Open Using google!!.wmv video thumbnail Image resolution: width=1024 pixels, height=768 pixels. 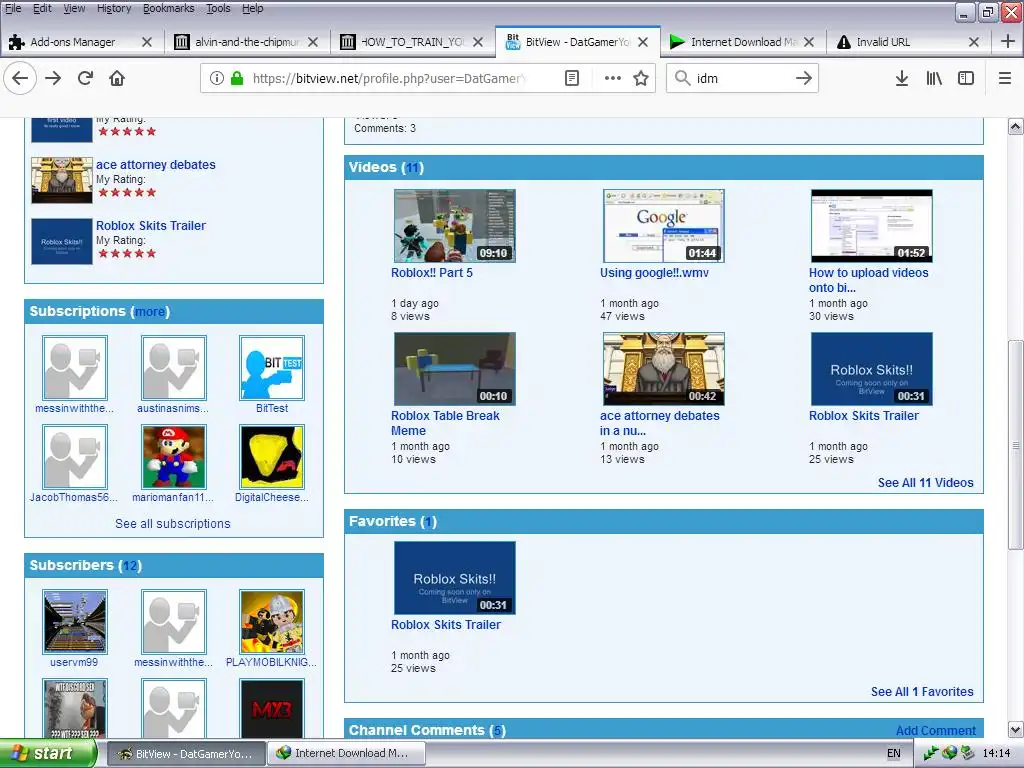click(x=664, y=226)
